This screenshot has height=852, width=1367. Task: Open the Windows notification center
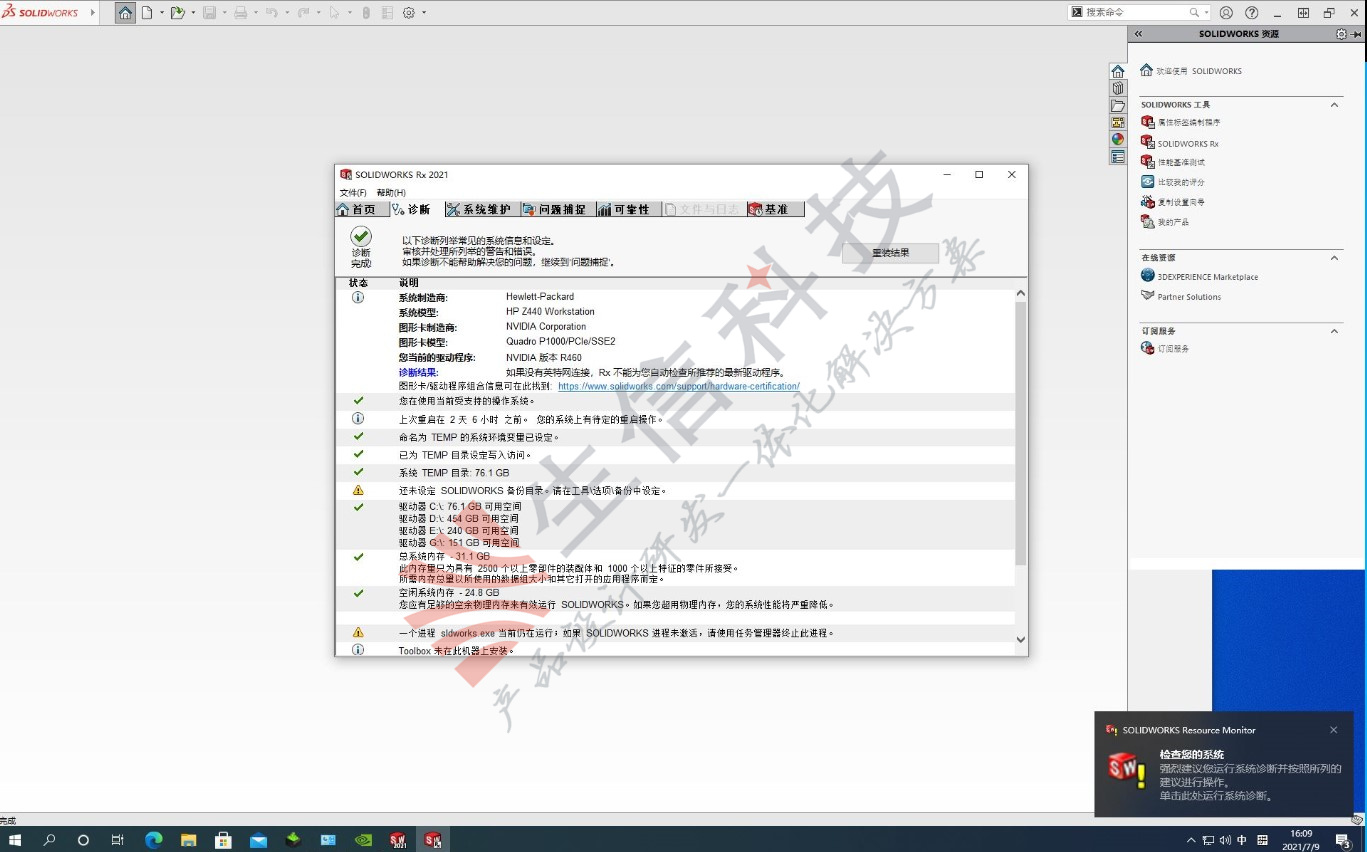[1344, 840]
